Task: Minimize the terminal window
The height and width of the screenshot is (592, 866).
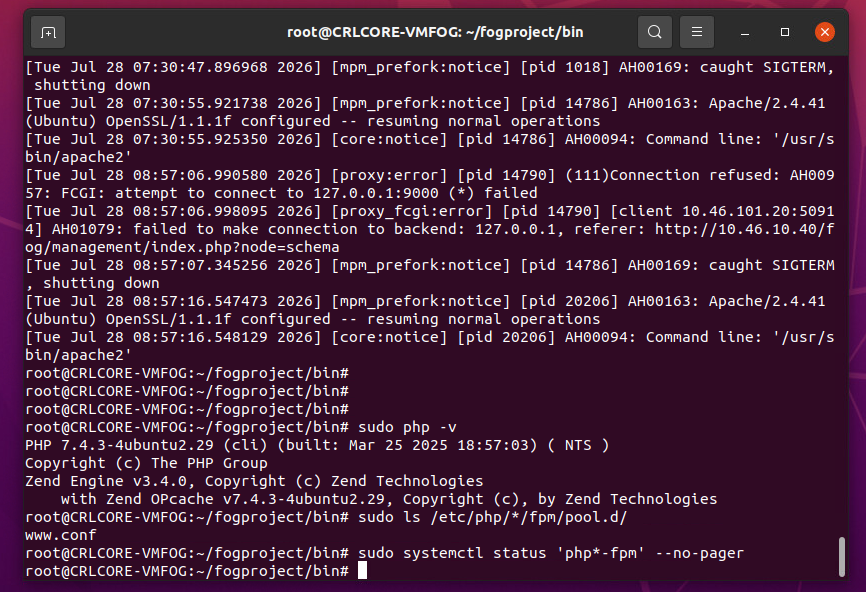Action: 745,33
